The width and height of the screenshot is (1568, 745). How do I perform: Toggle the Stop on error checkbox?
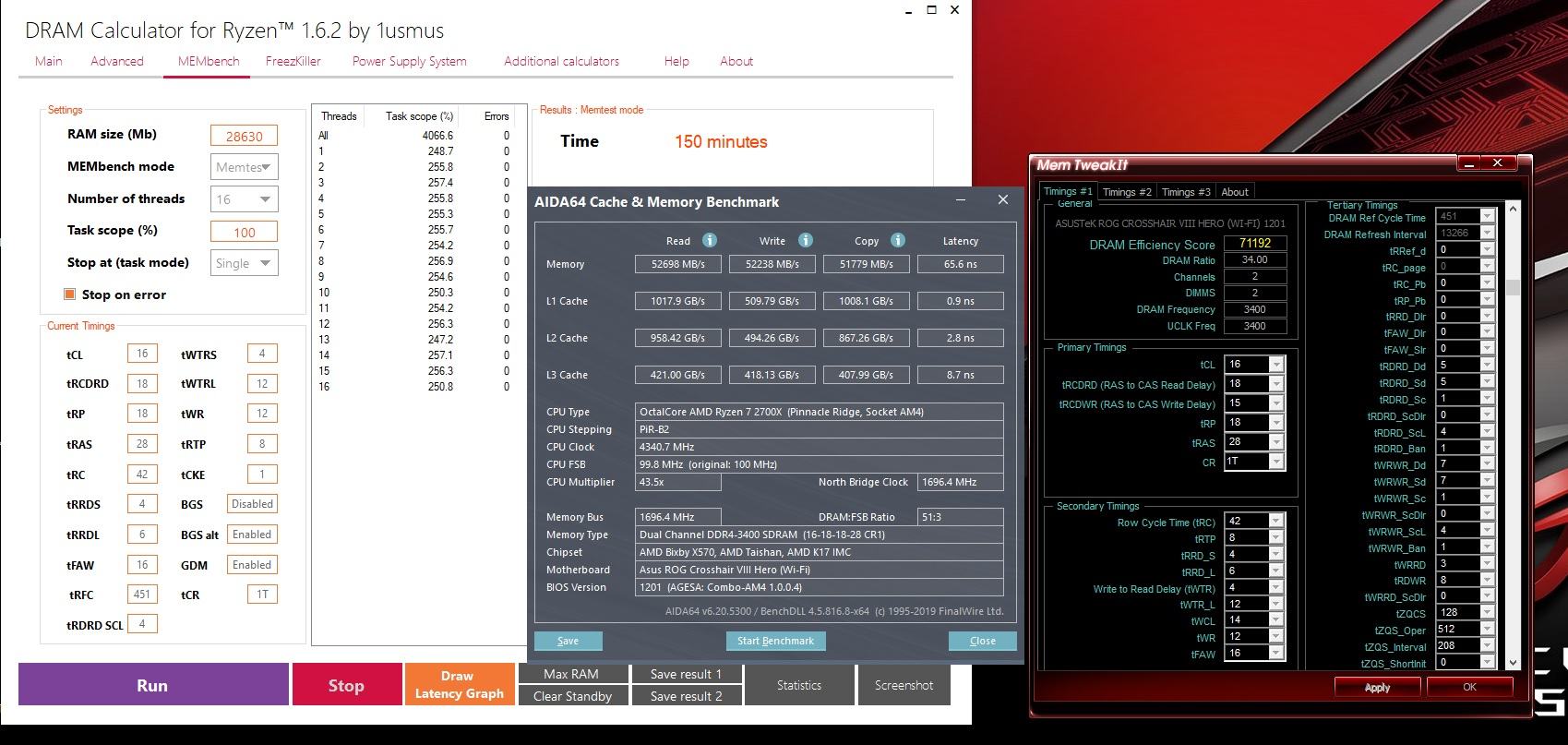tap(69, 294)
